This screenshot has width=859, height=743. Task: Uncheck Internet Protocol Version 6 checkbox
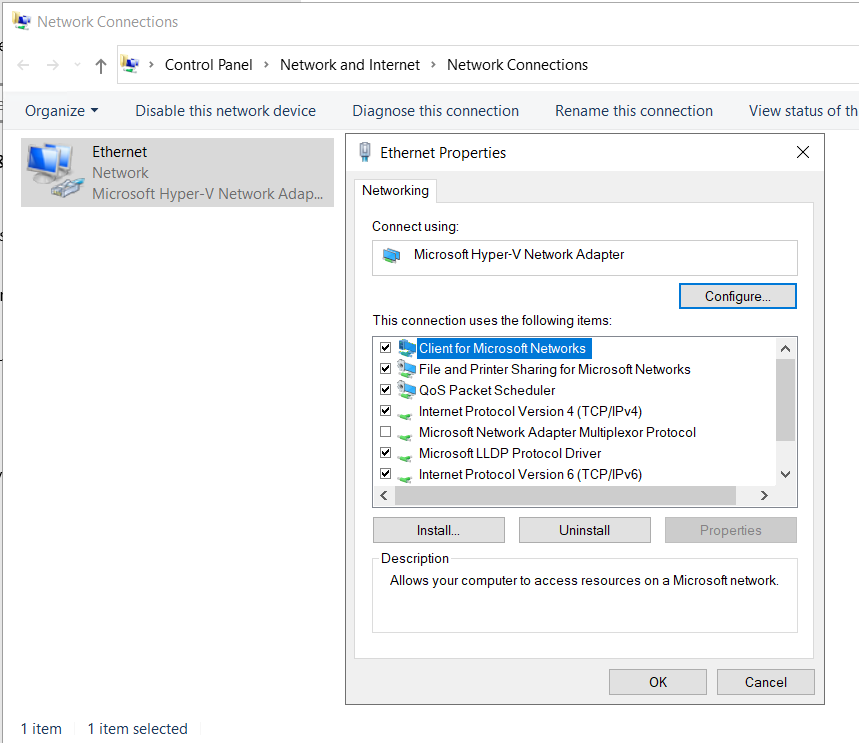pyautogui.click(x=386, y=473)
